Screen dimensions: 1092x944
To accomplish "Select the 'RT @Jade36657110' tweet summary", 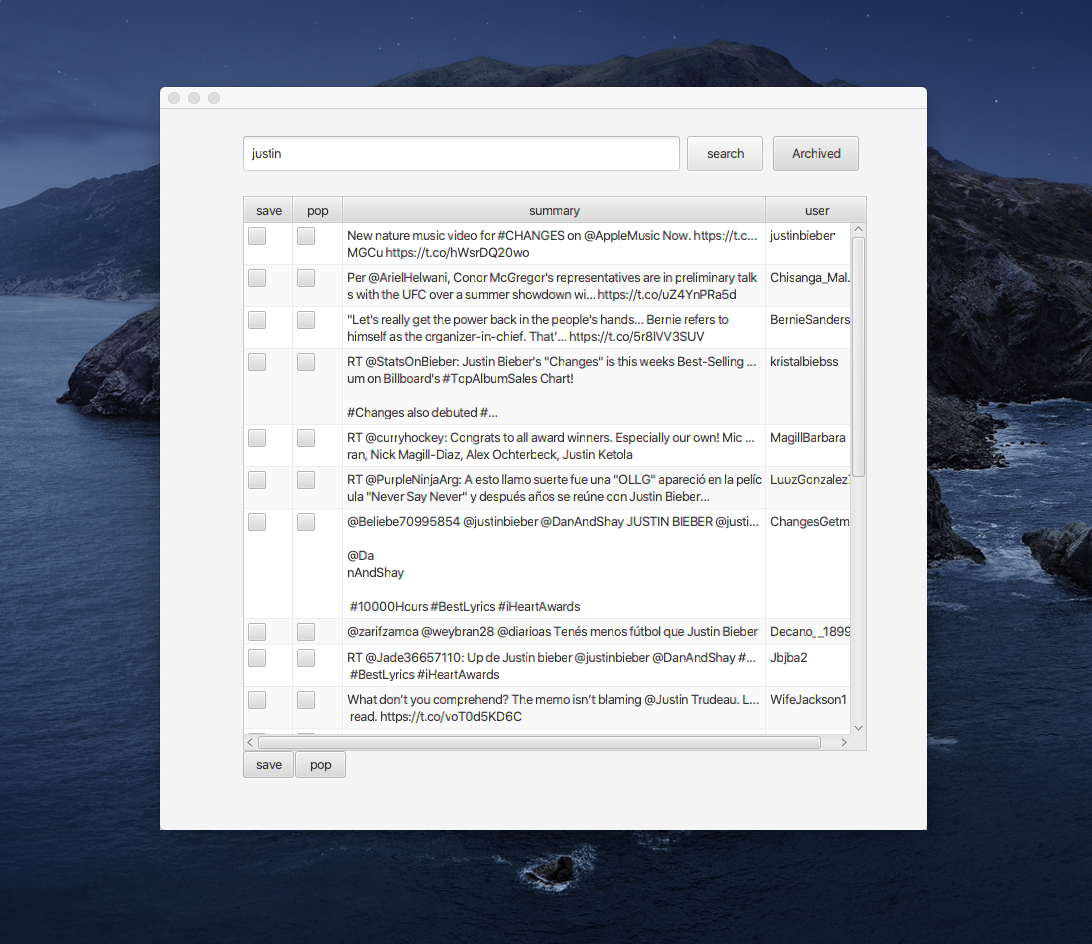I will tap(554, 665).
